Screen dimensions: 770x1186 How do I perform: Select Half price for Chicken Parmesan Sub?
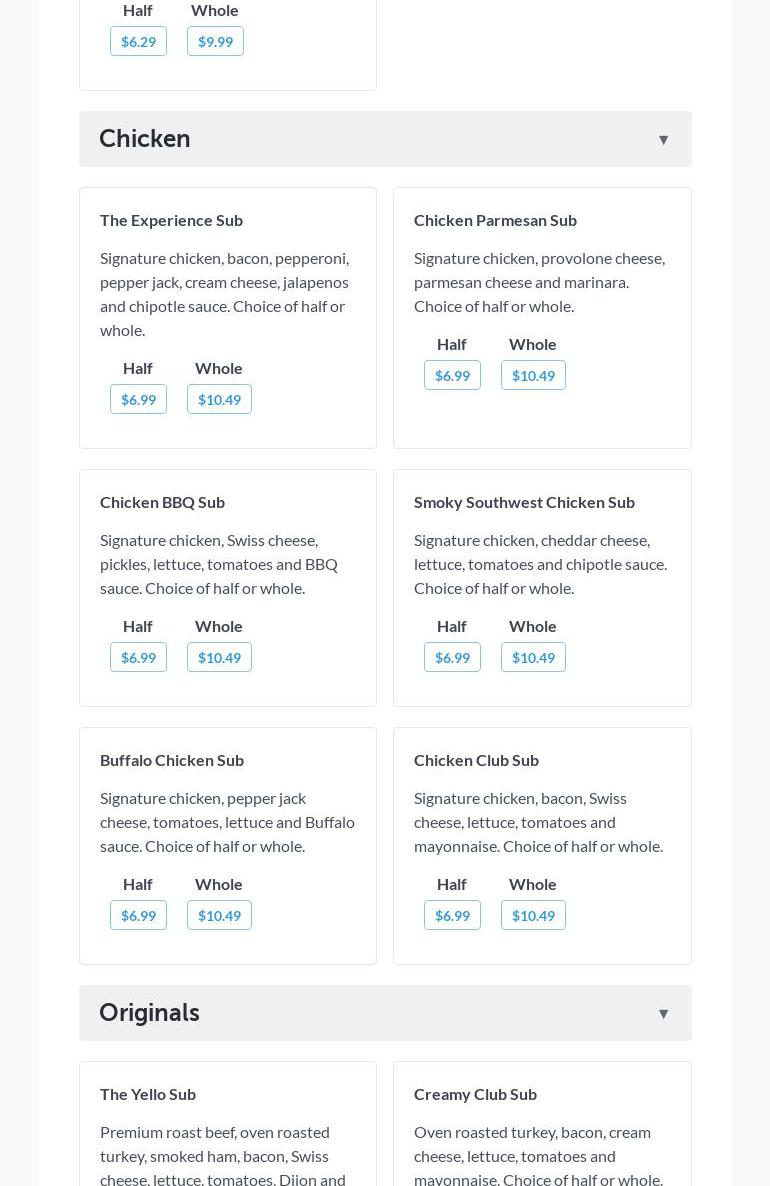[452, 375]
